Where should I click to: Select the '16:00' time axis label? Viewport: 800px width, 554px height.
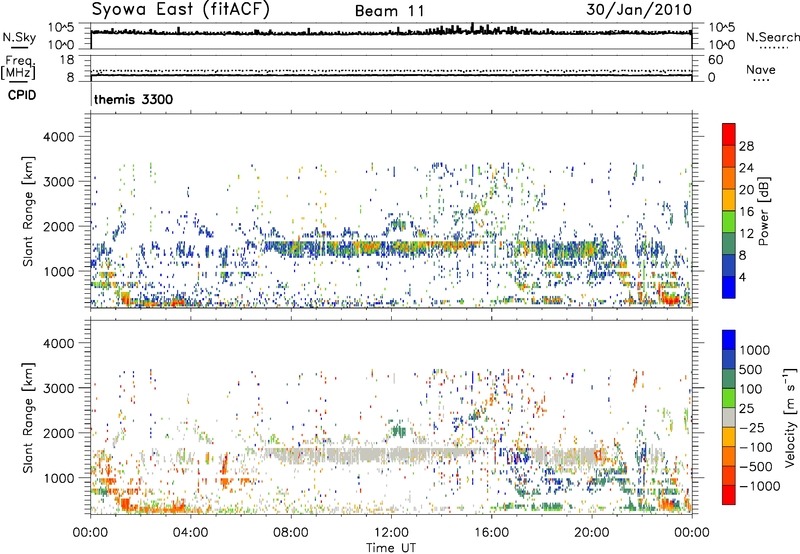pos(491,533)
